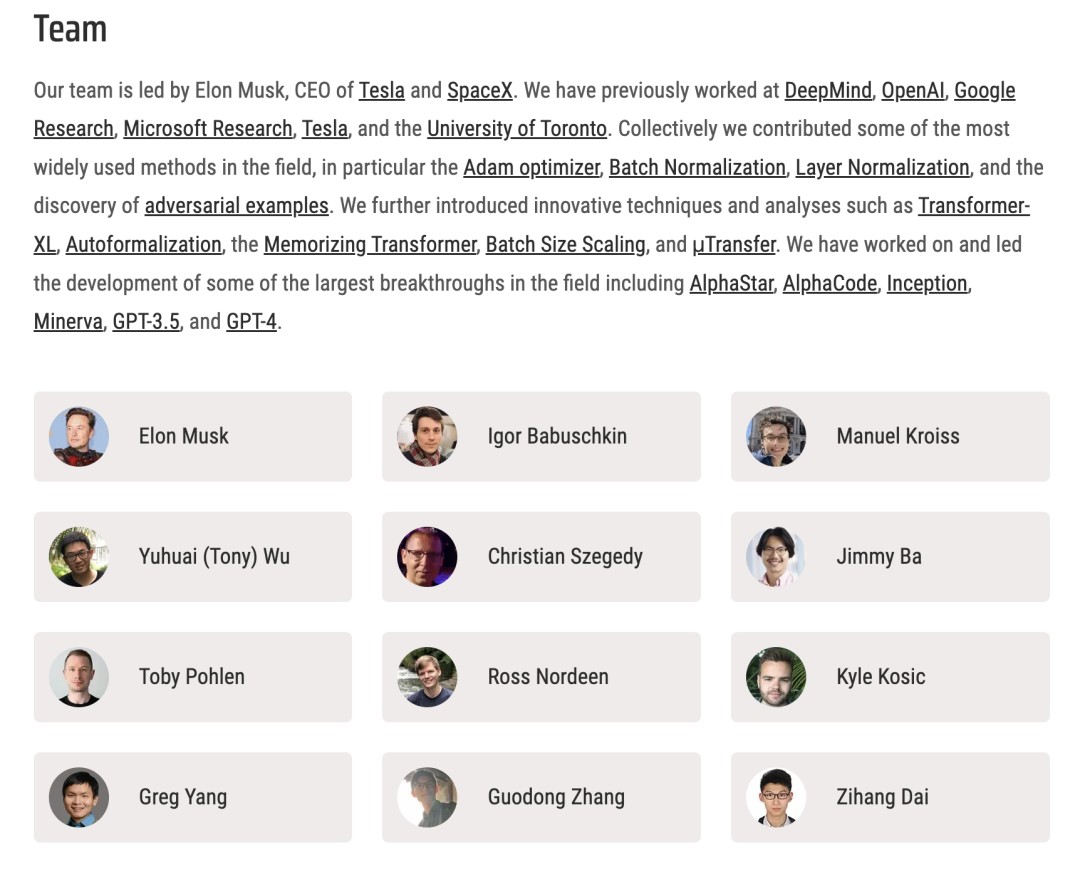Click Kyle Kosic's round avatar
Image resolution: width=1080 pixels, height=882 pixels.
click(x=776, y=677)
